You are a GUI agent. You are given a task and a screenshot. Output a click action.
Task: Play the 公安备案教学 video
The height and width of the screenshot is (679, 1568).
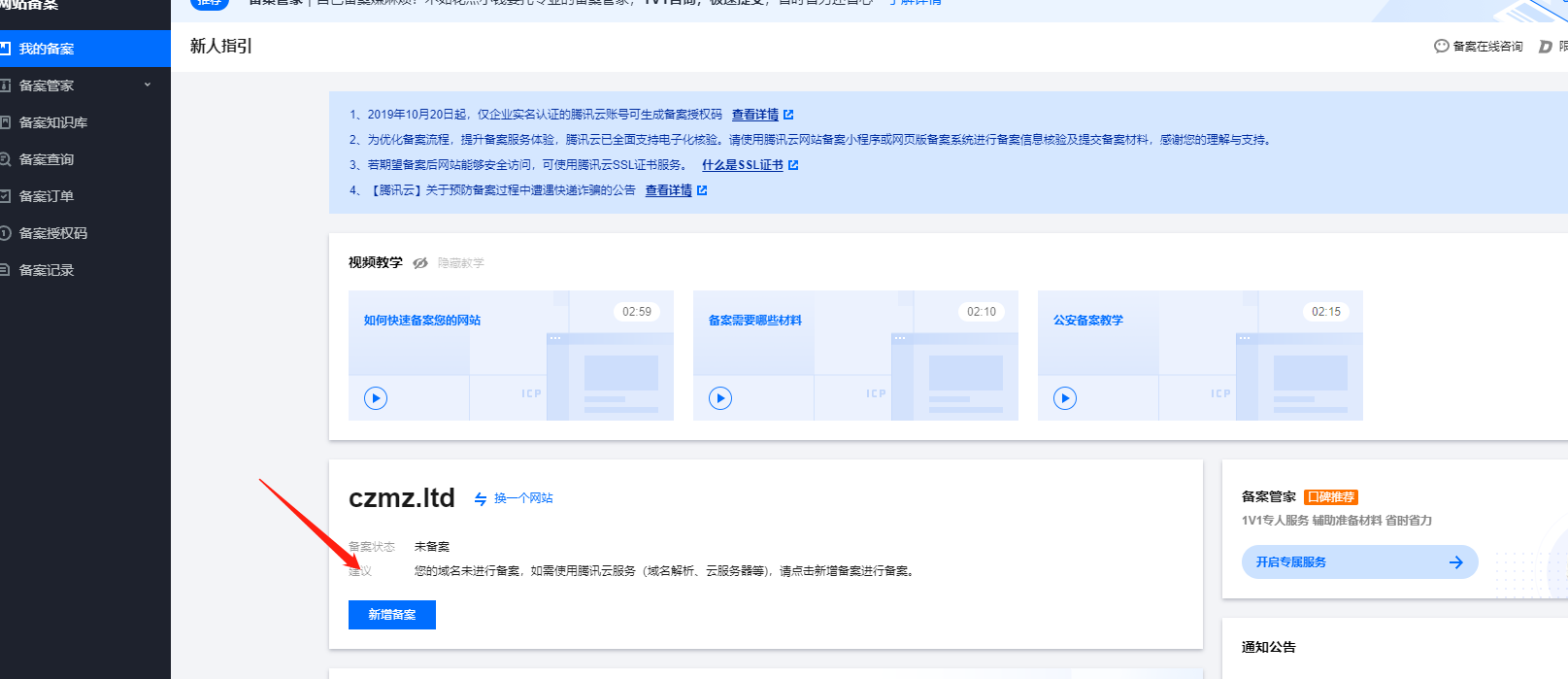pos(1065,398)
